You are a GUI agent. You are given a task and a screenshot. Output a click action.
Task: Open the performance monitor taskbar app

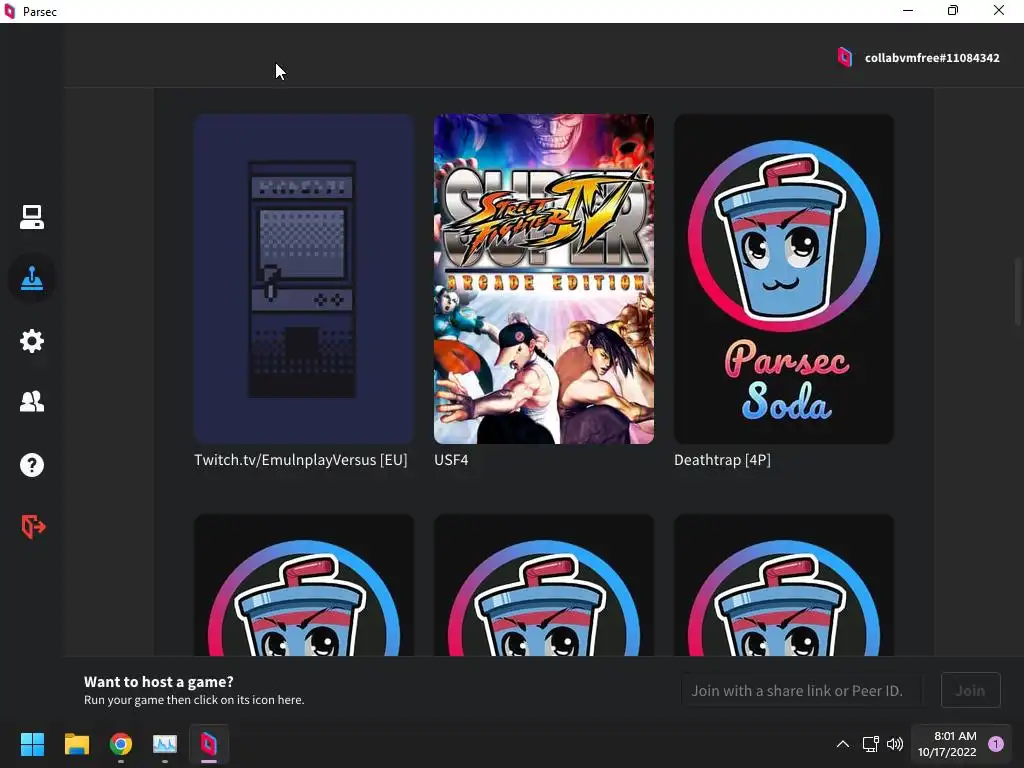coord(165,744)
